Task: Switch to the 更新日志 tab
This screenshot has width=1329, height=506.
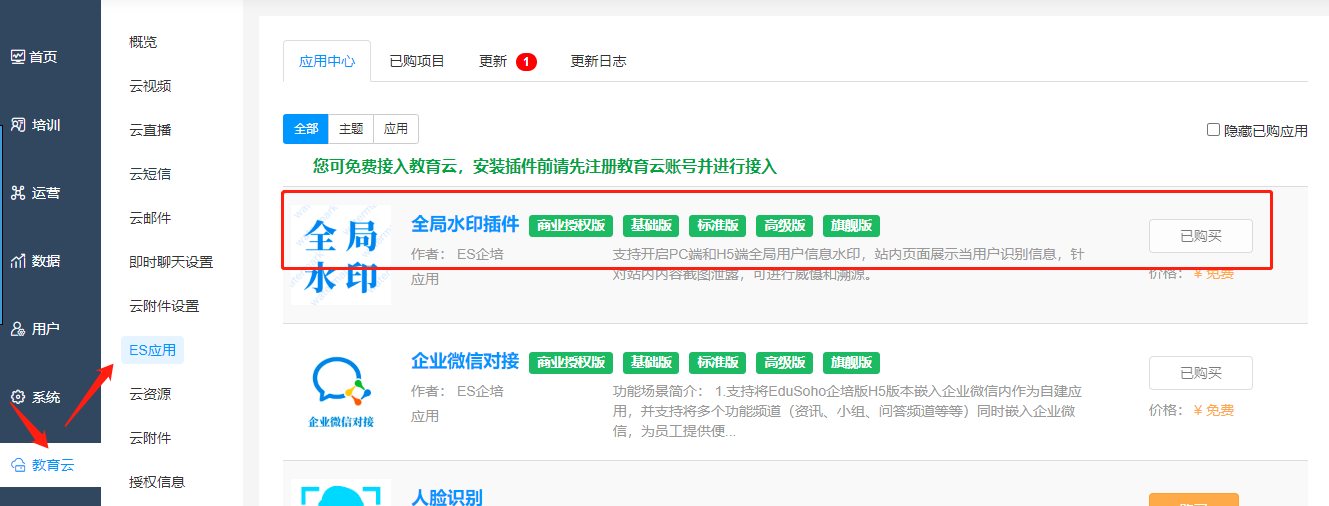Action: tap(598, 61)
